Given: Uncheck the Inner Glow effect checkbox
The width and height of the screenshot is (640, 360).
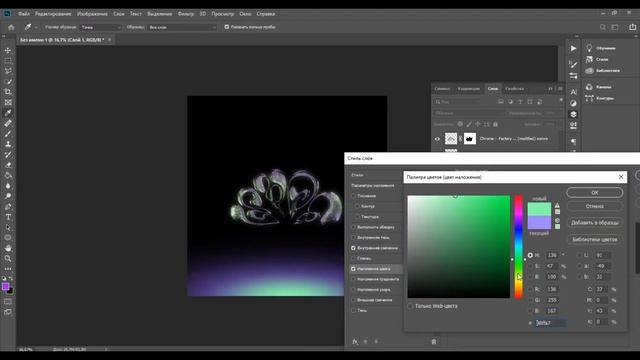Looking at the screenshot, I should (x=353, y=248).
